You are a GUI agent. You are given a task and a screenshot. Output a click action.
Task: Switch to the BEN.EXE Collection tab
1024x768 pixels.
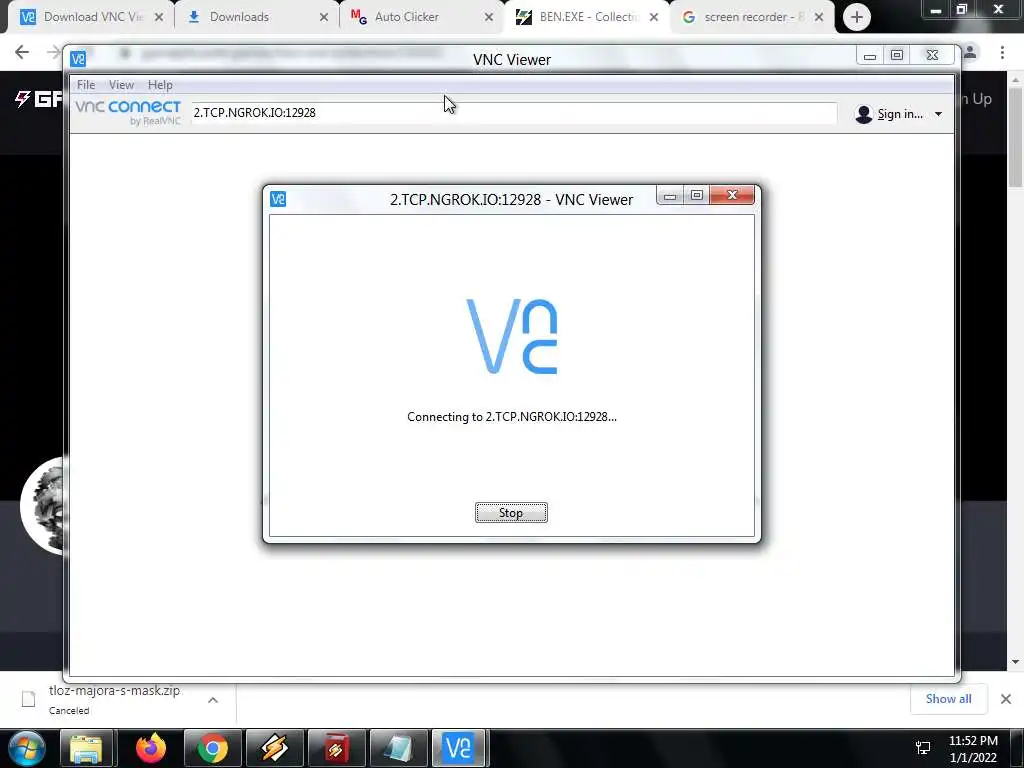pyautogui.click(x=588, y=17)
